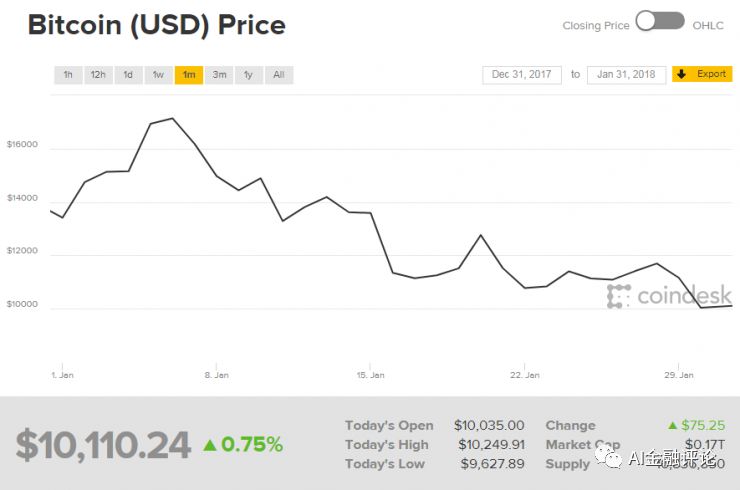The image size is (740, 490).
Task: Edit the Dec 31, 2017 start date
Action: pos(522,75)
